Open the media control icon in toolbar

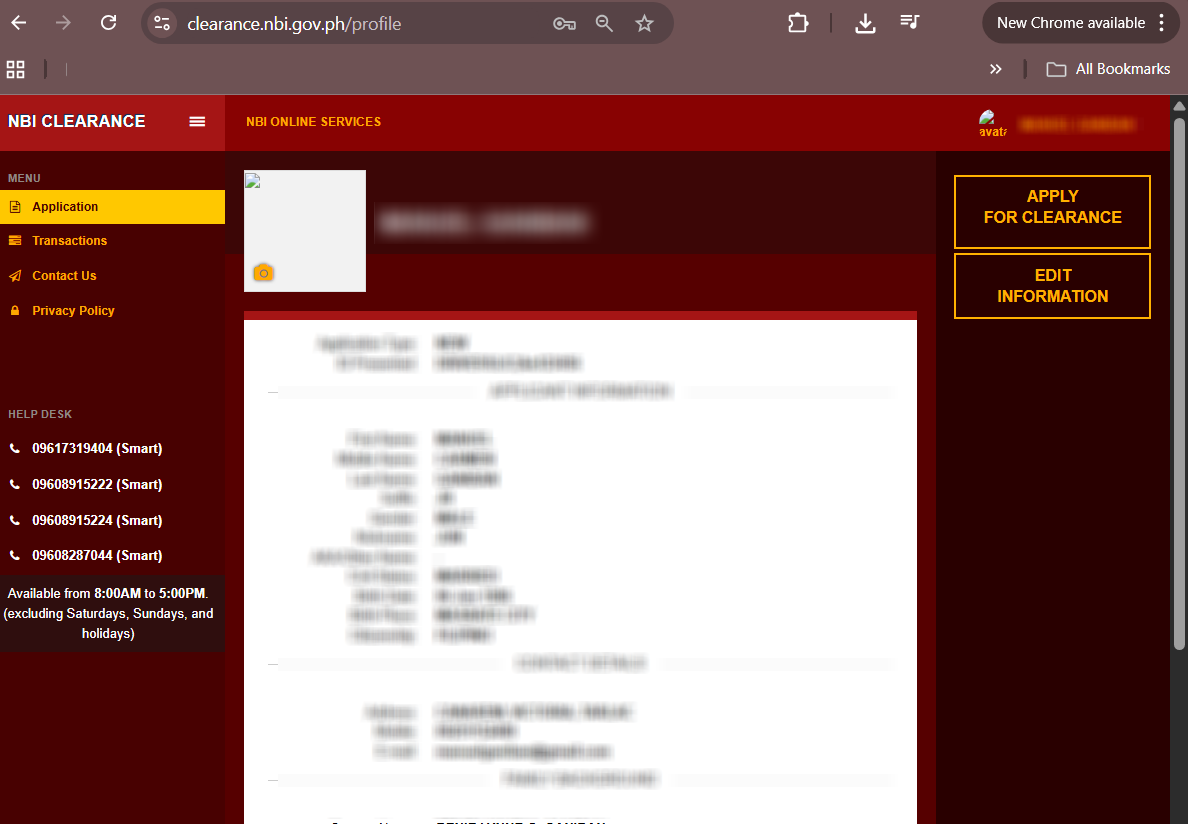tap(909, 23)
